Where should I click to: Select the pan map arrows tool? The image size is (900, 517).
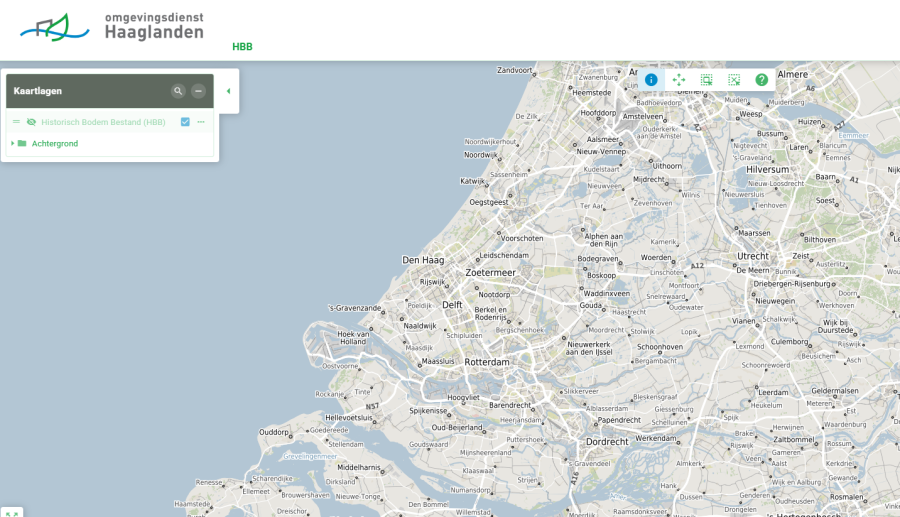pos(678,80)
